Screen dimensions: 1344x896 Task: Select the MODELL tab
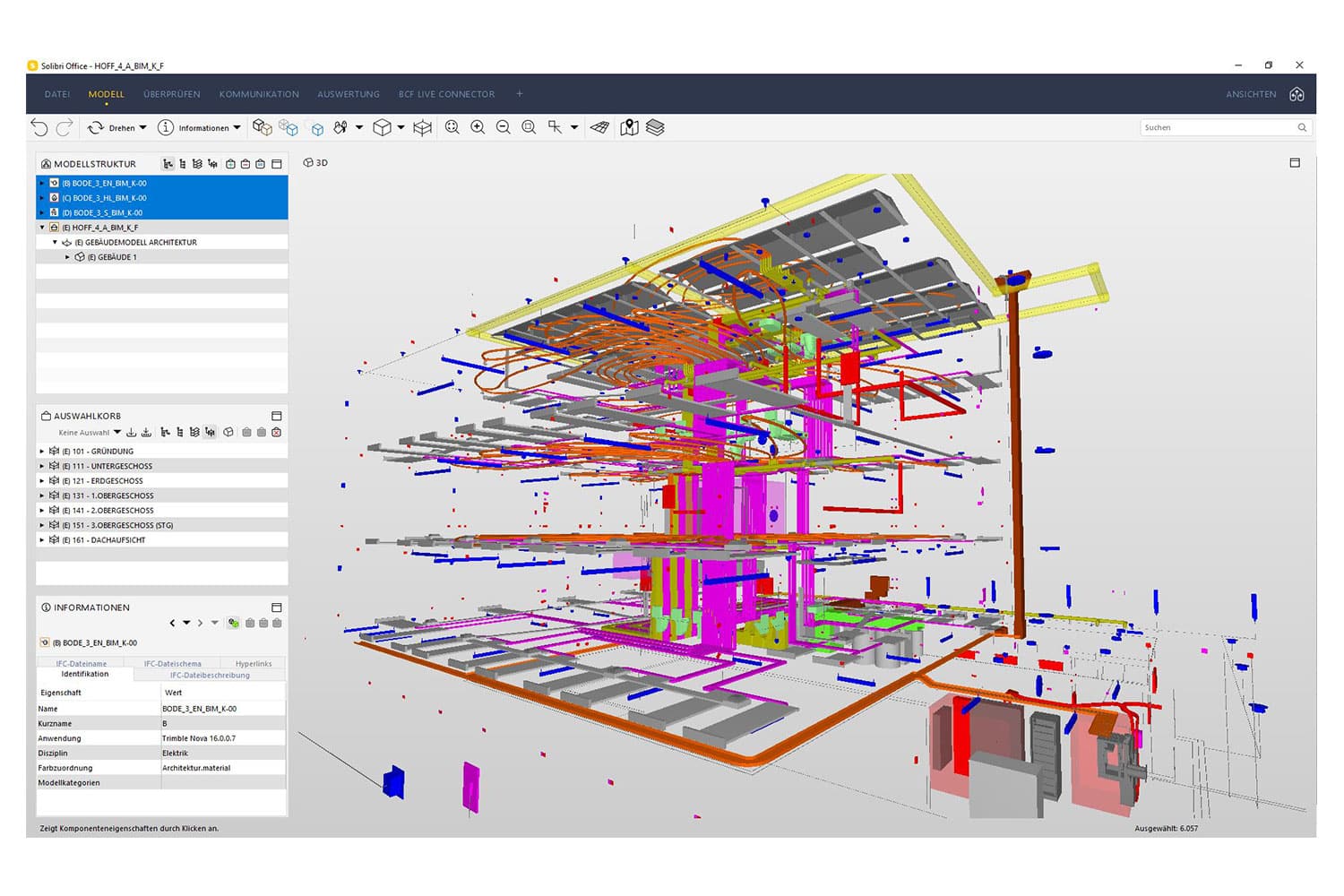106,94
